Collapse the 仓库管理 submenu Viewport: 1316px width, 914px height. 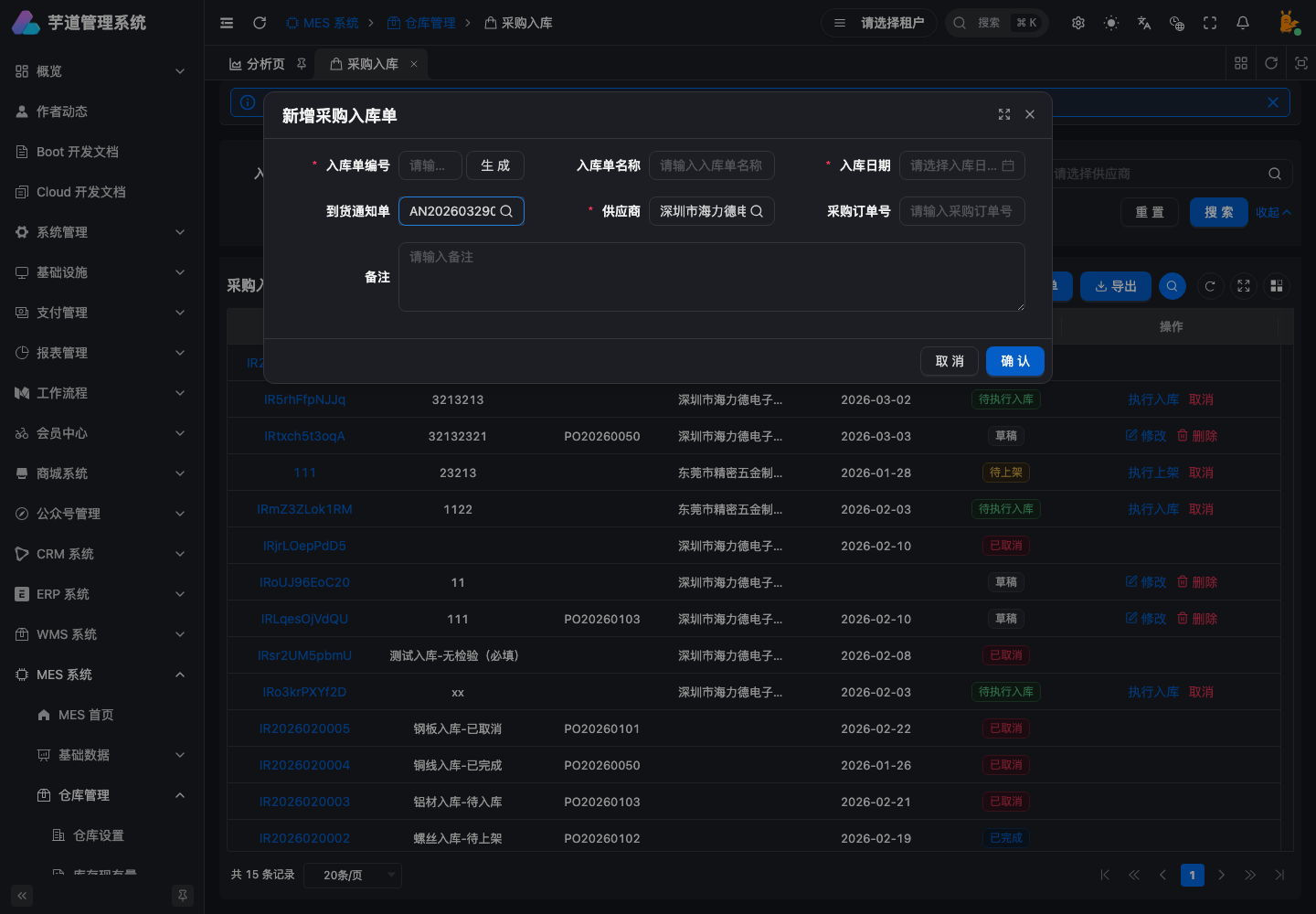(101, 795)
